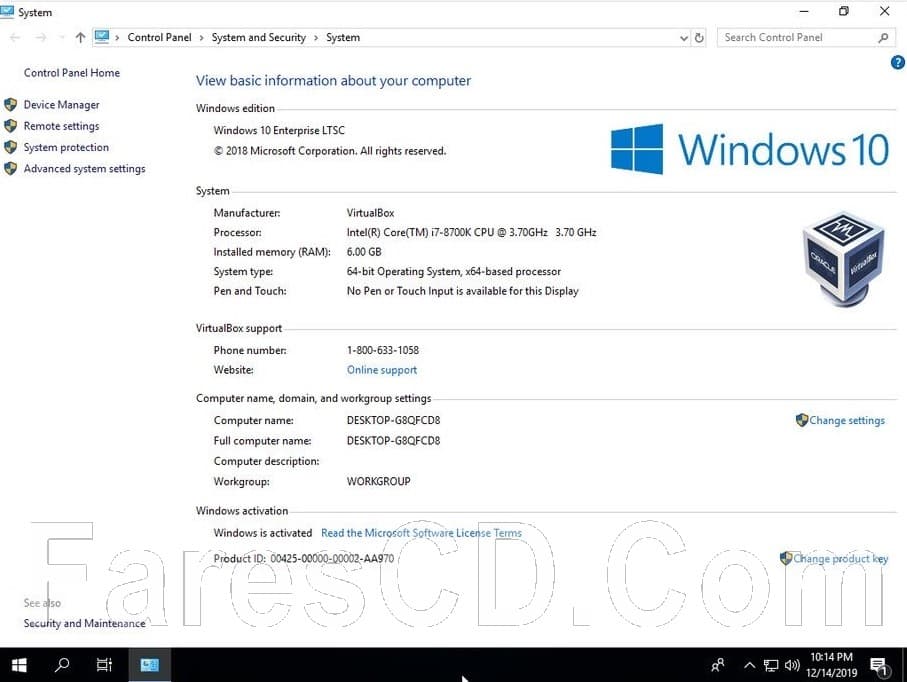The image size is (907, 682).
Task: Click the Show desktop strip at taskbar edge
Action: 904,665
